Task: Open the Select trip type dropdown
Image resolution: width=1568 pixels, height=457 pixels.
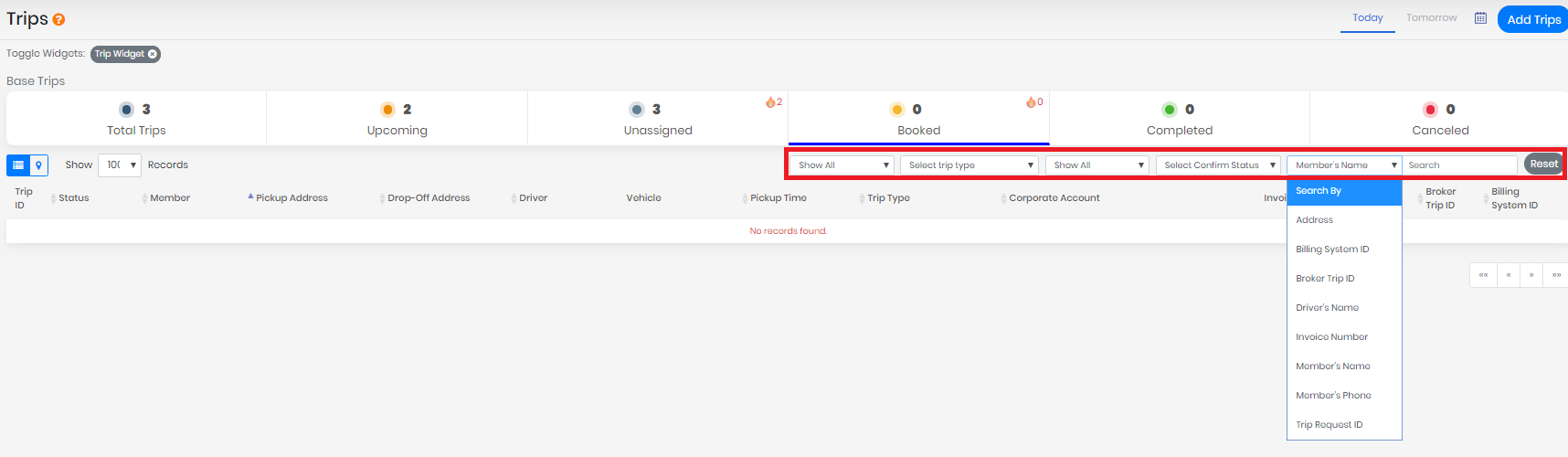Action: (x=969, y=165)
